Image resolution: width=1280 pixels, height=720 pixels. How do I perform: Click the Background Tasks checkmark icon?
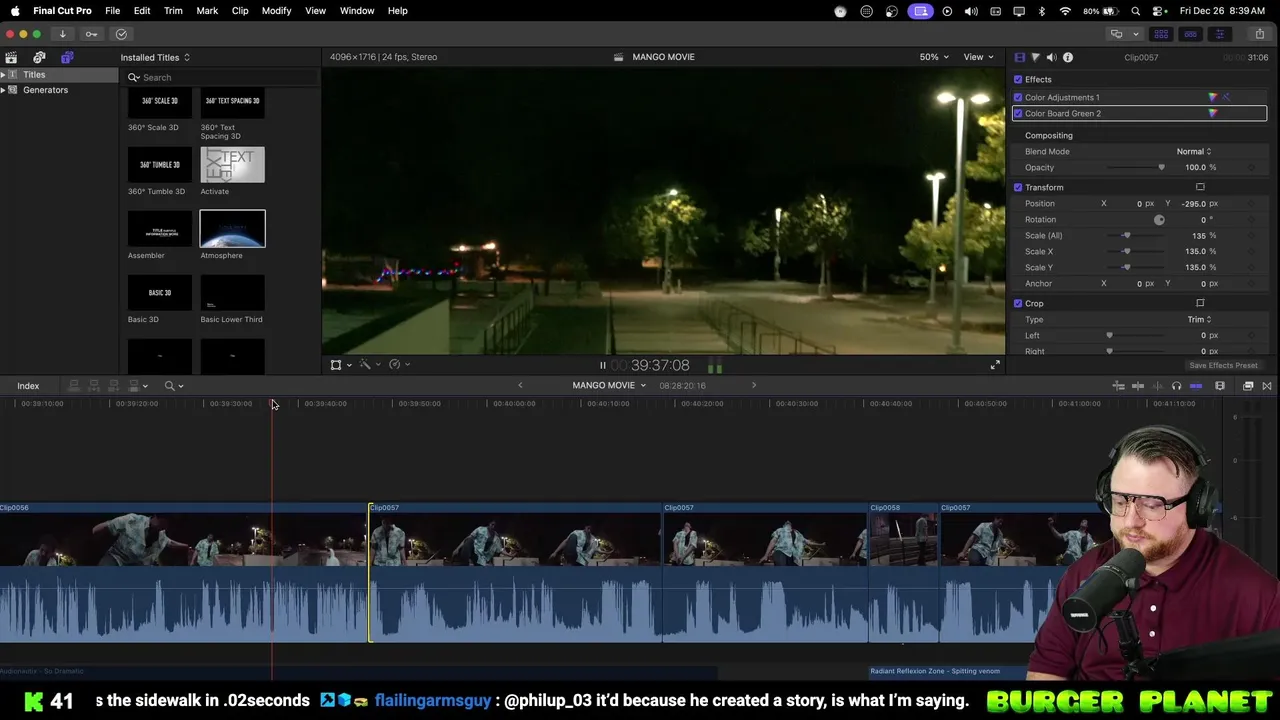coord(121,34)
